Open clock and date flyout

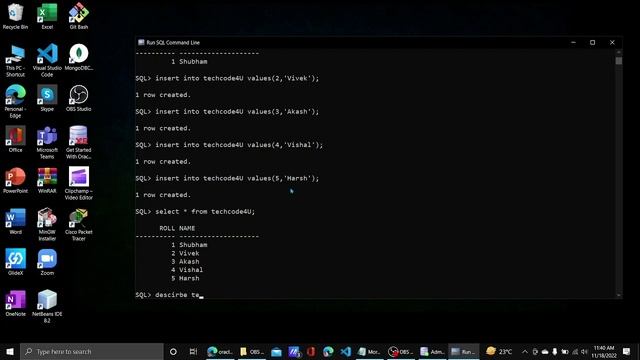(x=604, y=351)
